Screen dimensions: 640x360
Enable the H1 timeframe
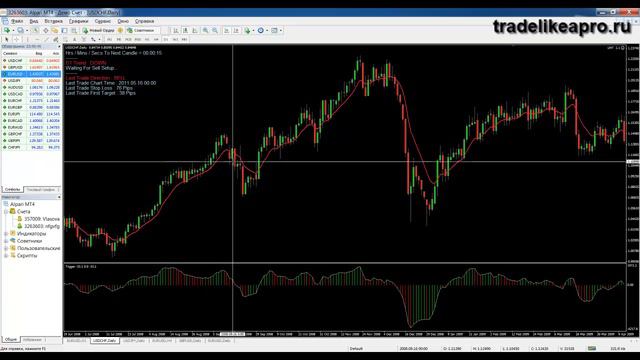147,40
